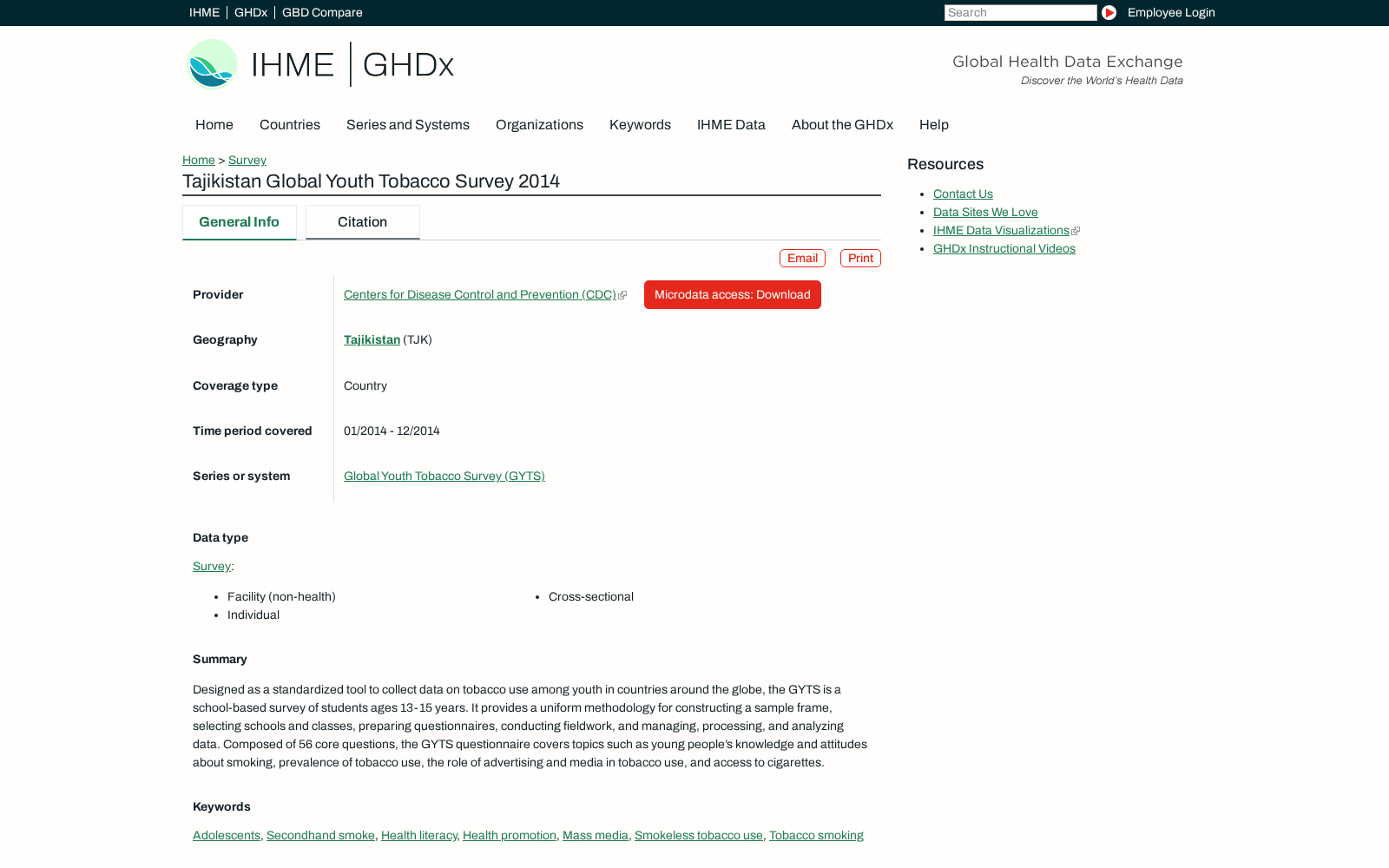Open the Organizations menu item
The height and width of the screenshot is (868, 1389).
click(539, 124)
